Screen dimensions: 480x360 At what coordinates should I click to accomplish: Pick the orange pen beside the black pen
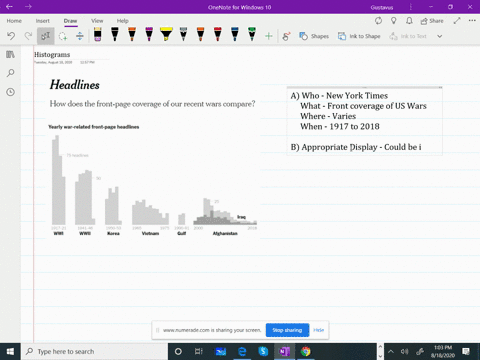coord(132,34)
